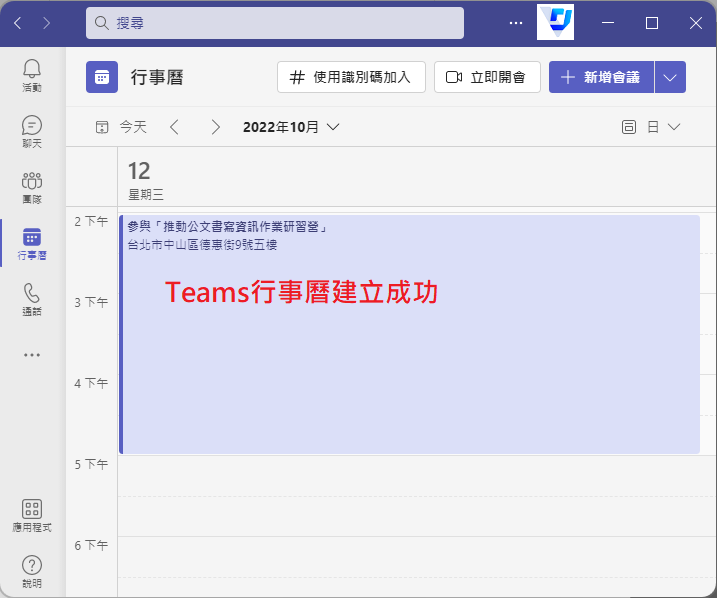The image size is (717, 598).
Task: Click the 立即開會 meet now button
Action: [487, 77]
